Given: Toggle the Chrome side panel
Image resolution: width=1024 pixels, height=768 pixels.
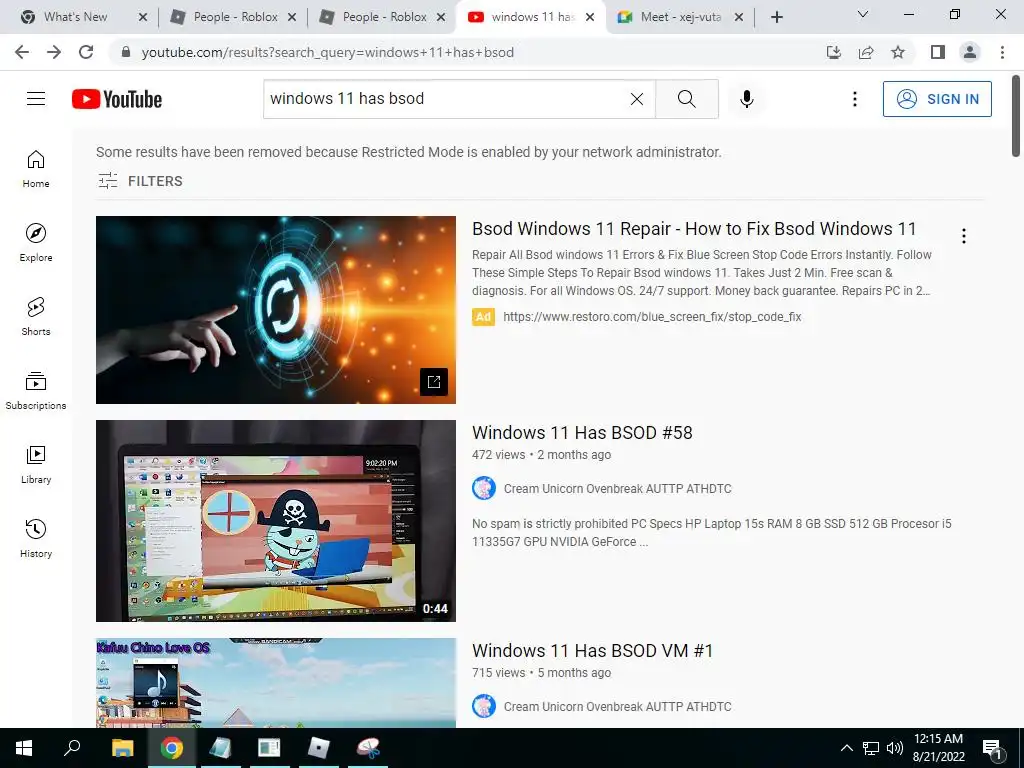Looking at the screenshot, I should tap(938, 52).
